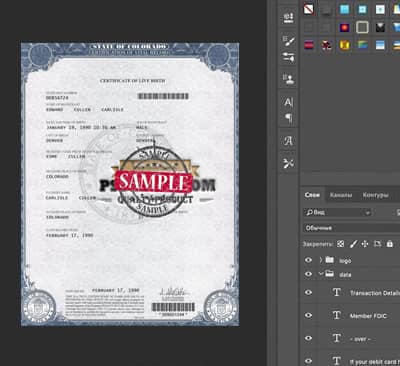Open the Brushes panel icon
Image resolution: width=400 pixels, height=366 pixels.
coord(289,41)
